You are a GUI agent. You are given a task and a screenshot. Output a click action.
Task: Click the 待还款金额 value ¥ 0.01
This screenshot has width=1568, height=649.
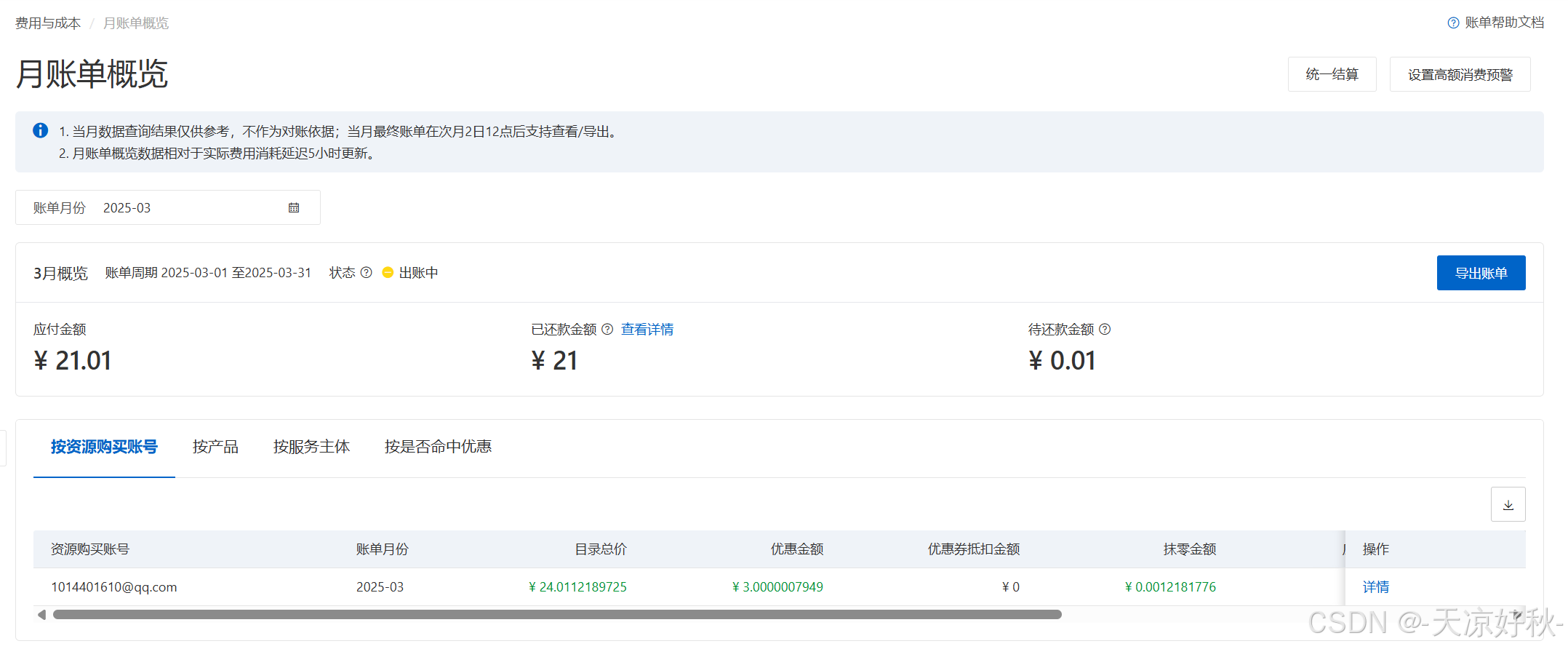click(1062, 360)
